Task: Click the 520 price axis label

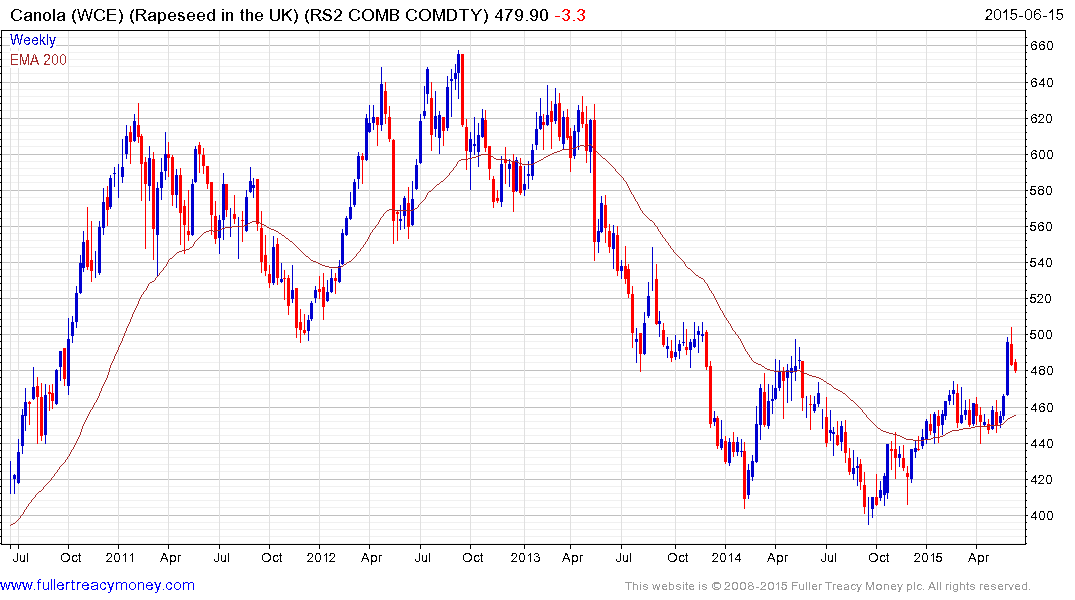Action: (1042, 299)
